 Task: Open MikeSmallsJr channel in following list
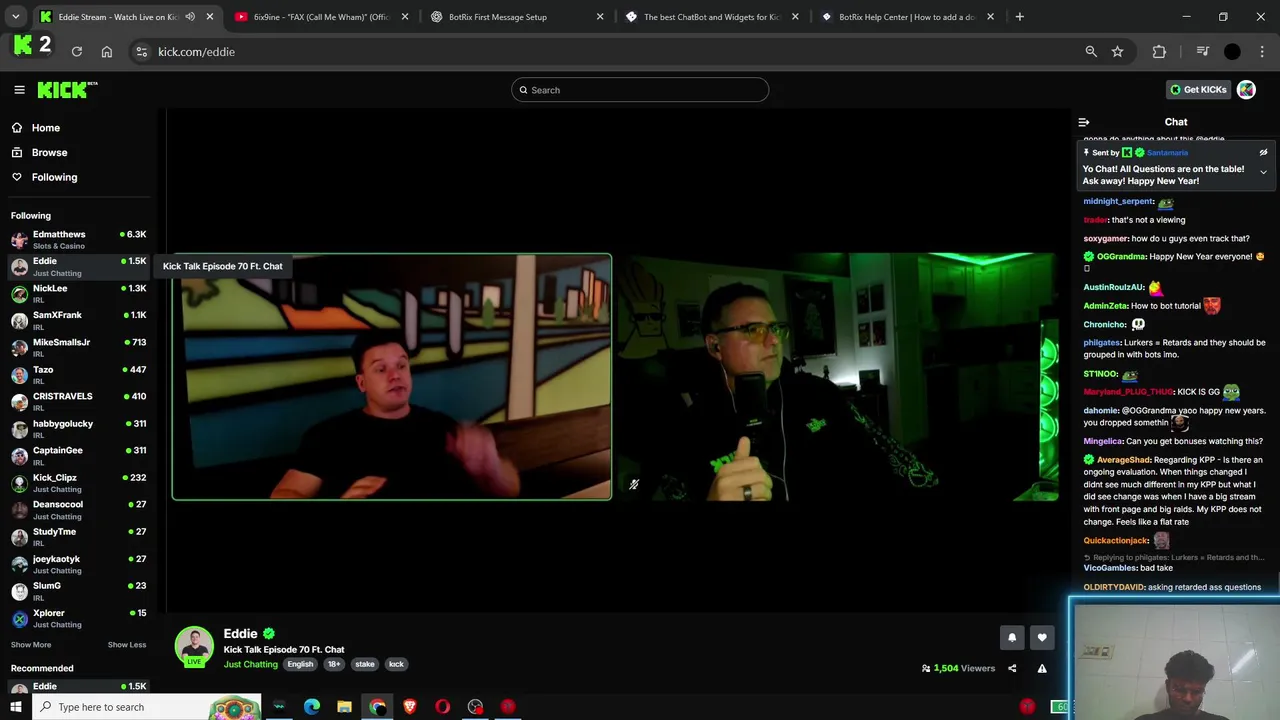click(79, 348)
